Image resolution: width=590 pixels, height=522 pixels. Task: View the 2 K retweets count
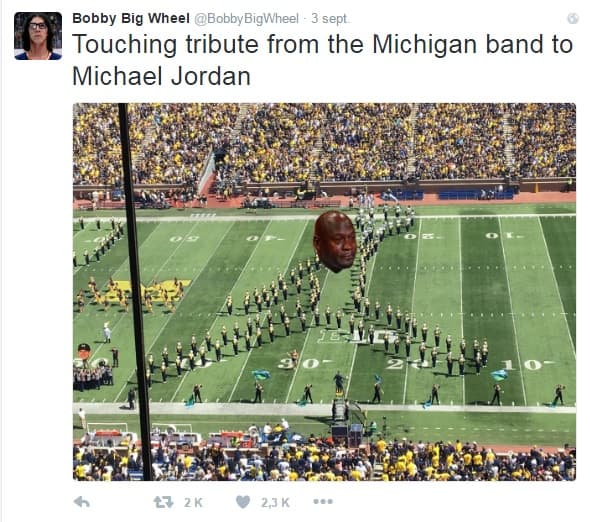[193, 502]
